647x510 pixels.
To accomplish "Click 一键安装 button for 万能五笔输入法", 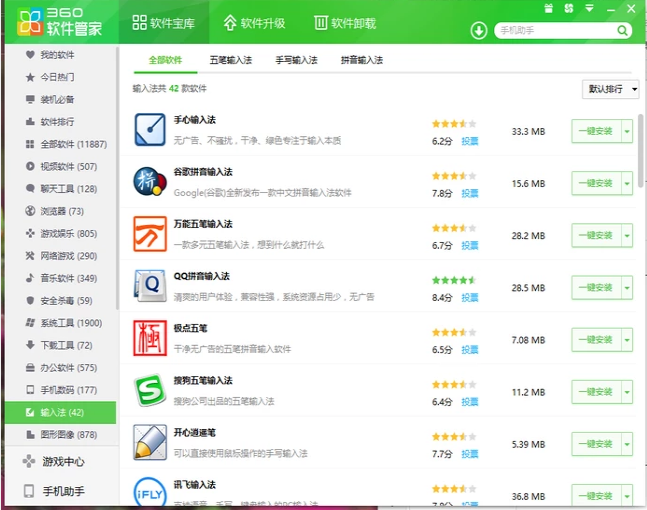I will point(596,235).
